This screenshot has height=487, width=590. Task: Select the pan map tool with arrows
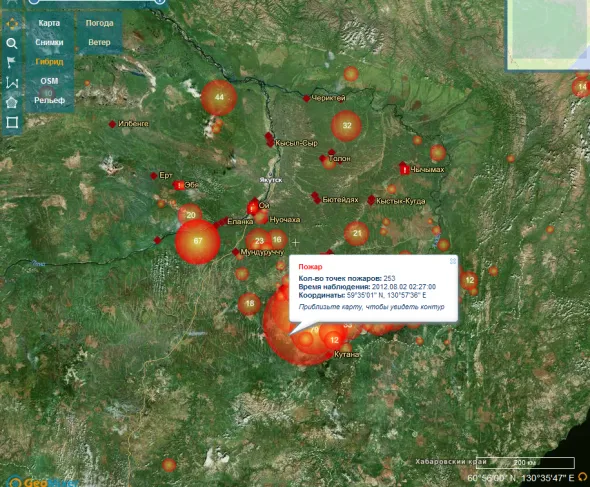[12, 24]
